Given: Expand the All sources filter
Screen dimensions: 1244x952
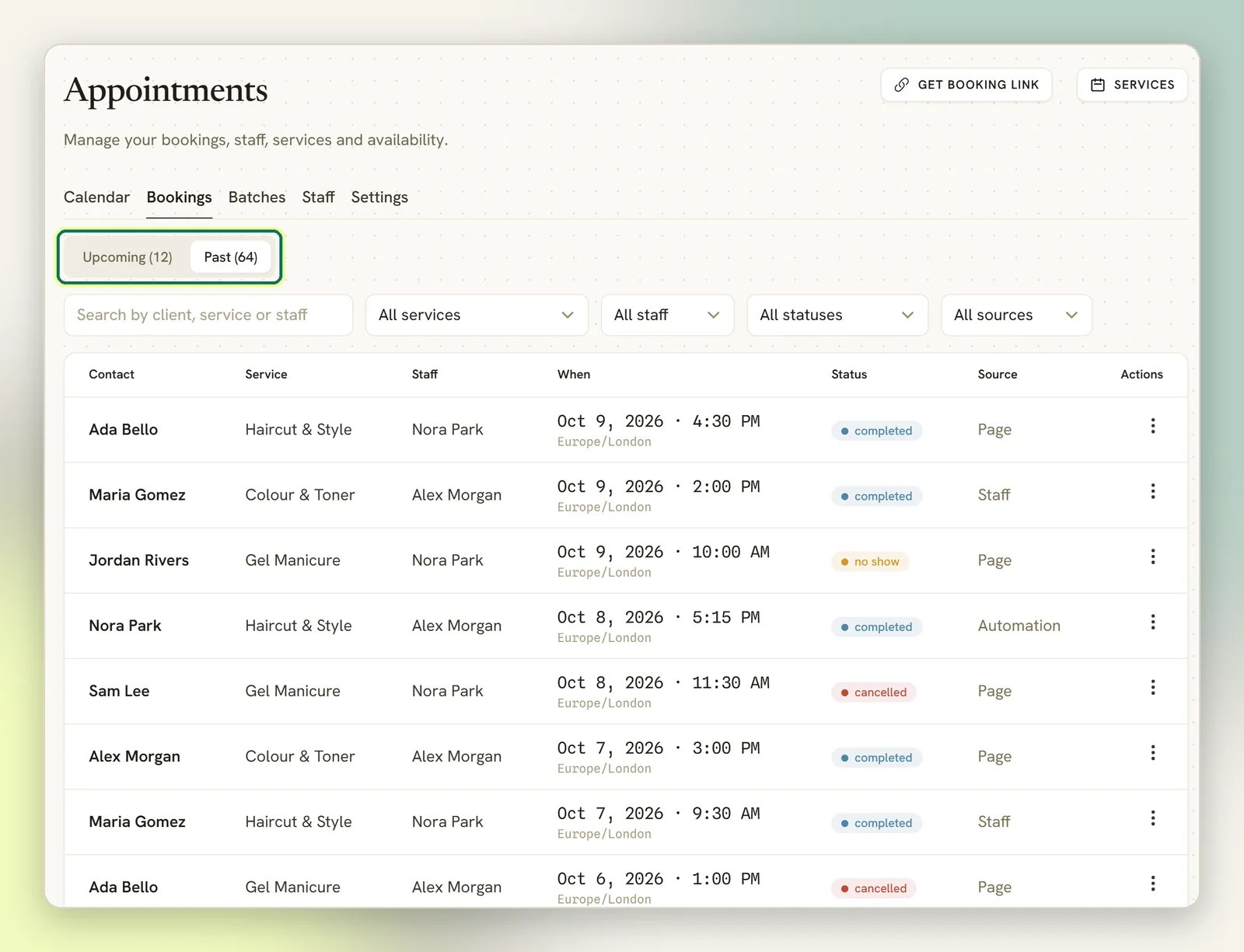Looking at the screenshot, I should pyautogui.click(x=1016, y=315).
